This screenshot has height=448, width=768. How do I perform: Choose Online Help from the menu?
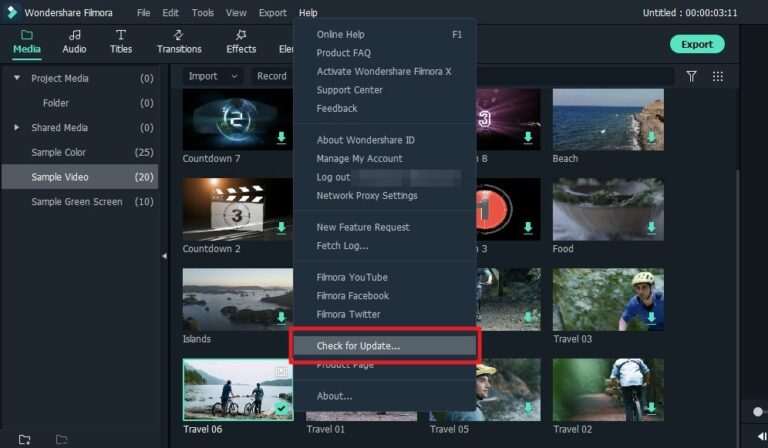coord(341,35)
